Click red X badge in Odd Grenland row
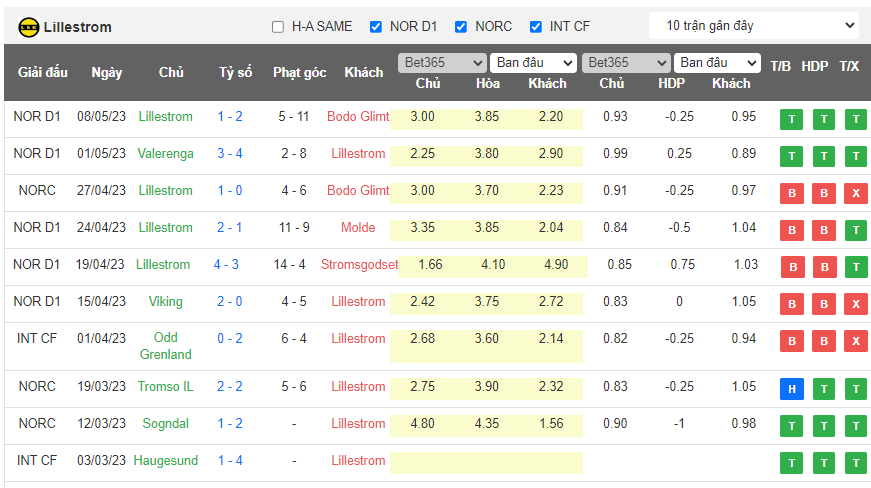Image resolution: width=871 pixels, height=488 pixels. (855, 342)
